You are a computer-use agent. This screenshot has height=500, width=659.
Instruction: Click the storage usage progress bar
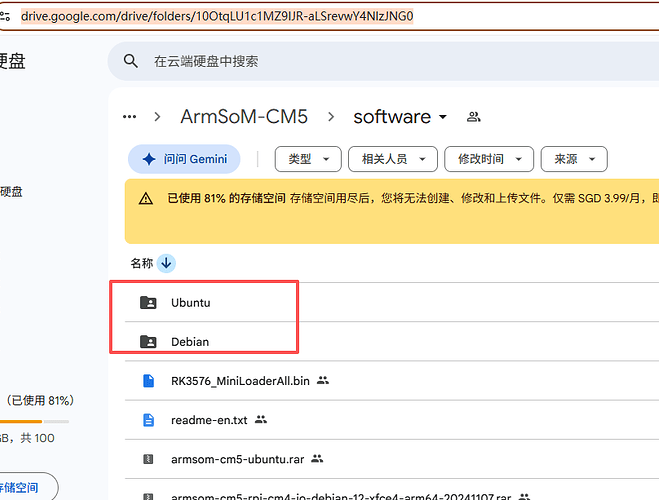(x=34, y=421)
